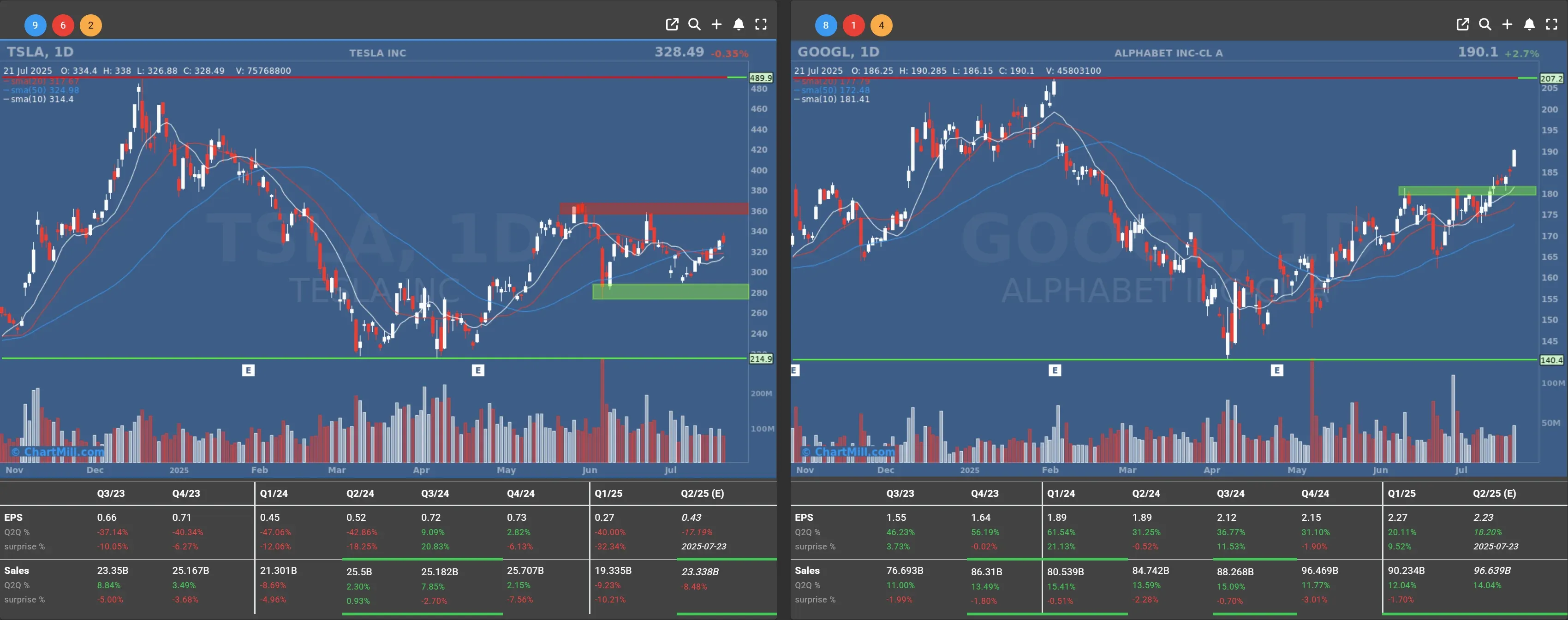Viewport: 1568px width, 620px height.
Task: Click TESLA INC company name
Action: (x=377, y=53)
